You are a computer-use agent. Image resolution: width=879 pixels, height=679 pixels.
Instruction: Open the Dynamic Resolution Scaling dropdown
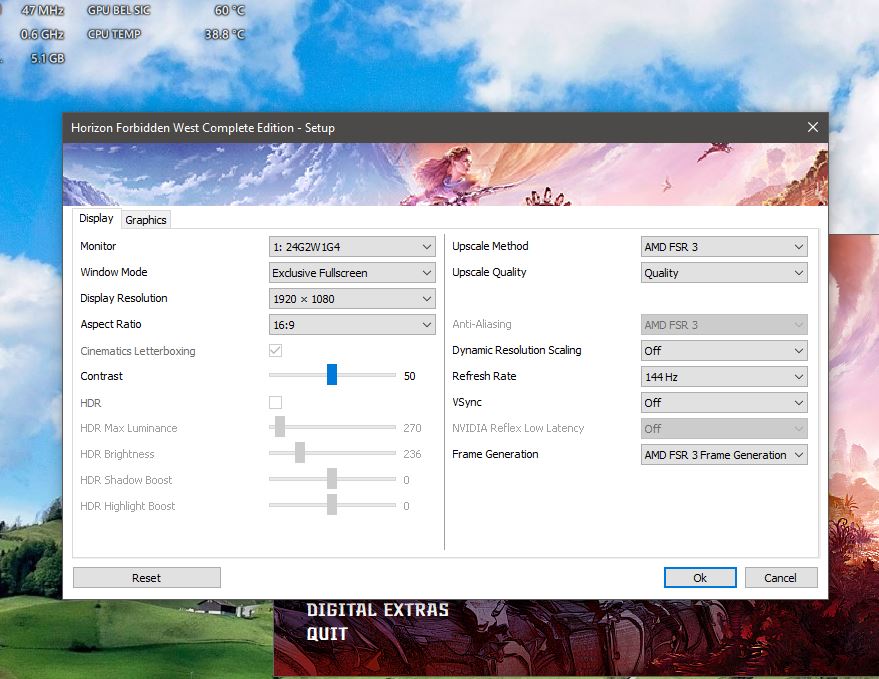pyautogui.click(x=724, y=351)
